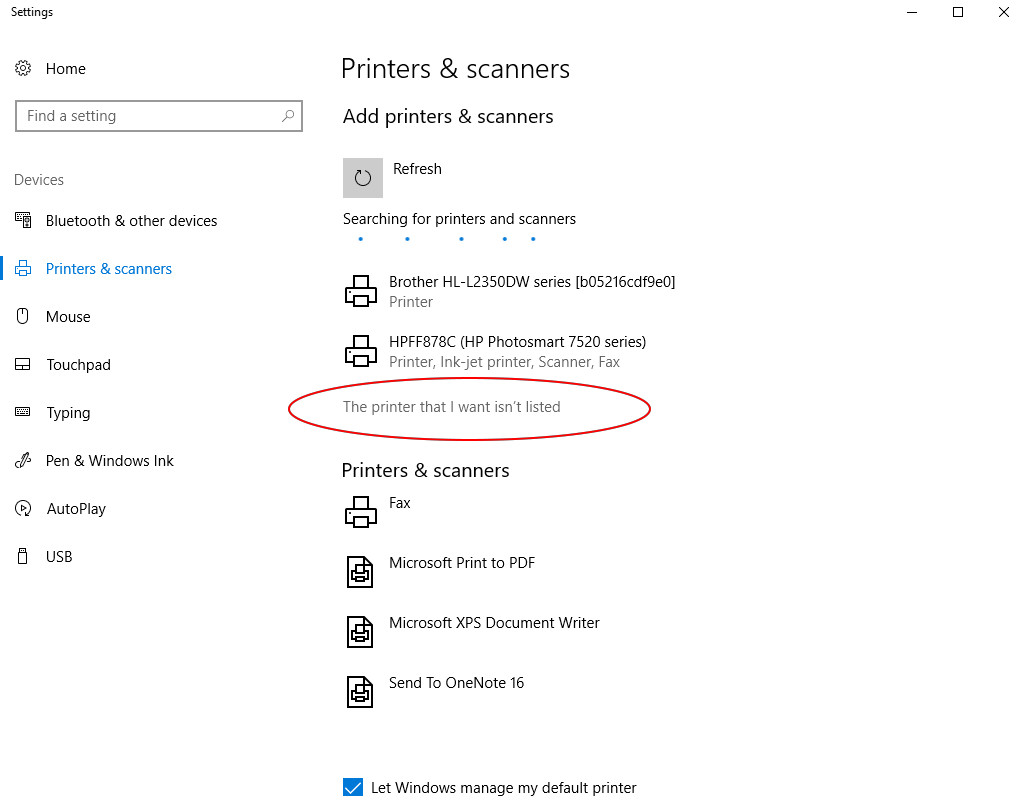Open Bluetooth & other devices settings
The height and width of the screenshot is (796, 1023).
[x=131, y=221]
